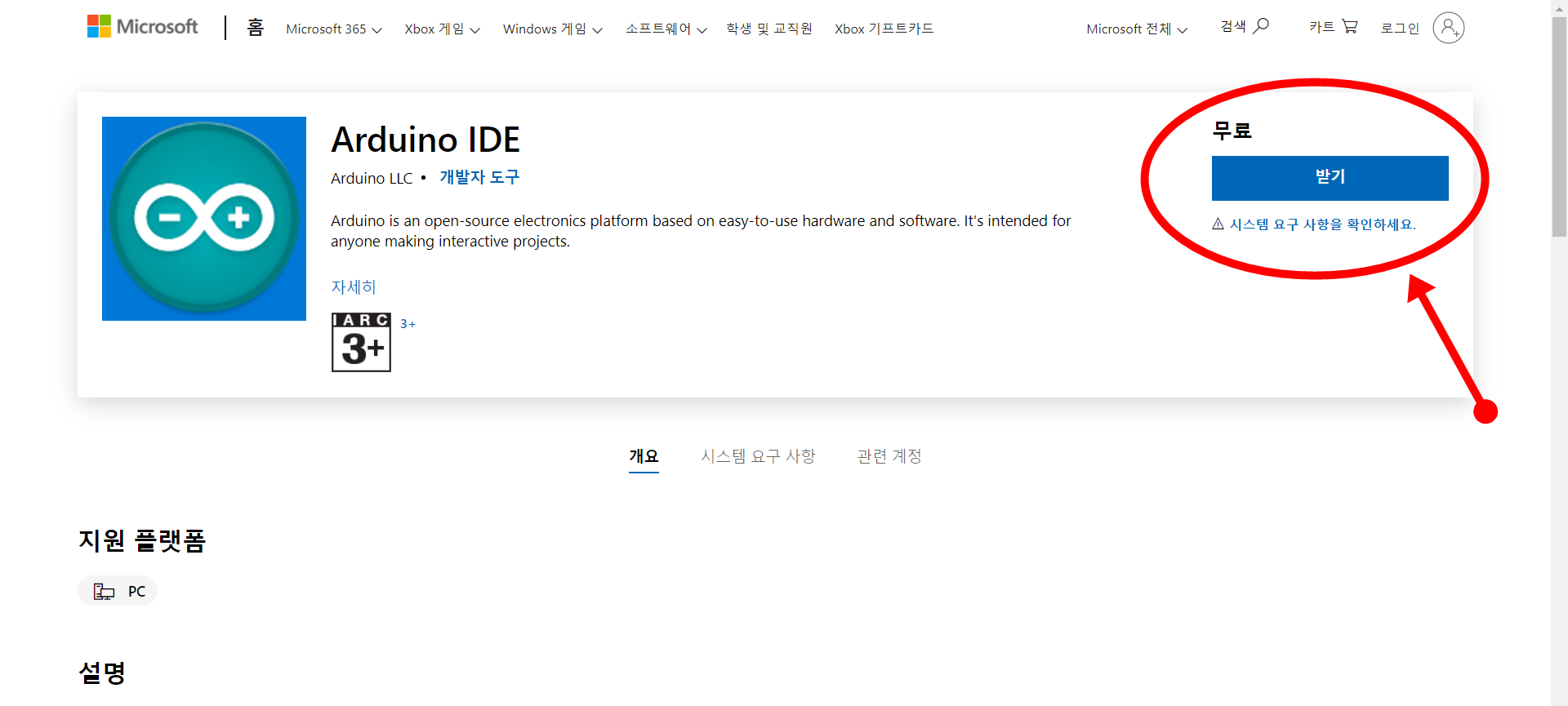Click the PC platform icon
Viewport: 1568px width, 706px height.
[104, 591]
